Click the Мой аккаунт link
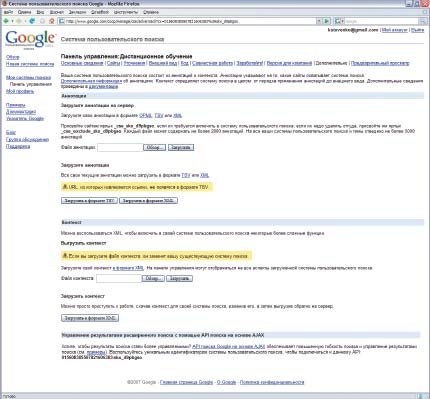Image resolution: width=430 pixels, height=399 pixels. [x=395, y=30]
